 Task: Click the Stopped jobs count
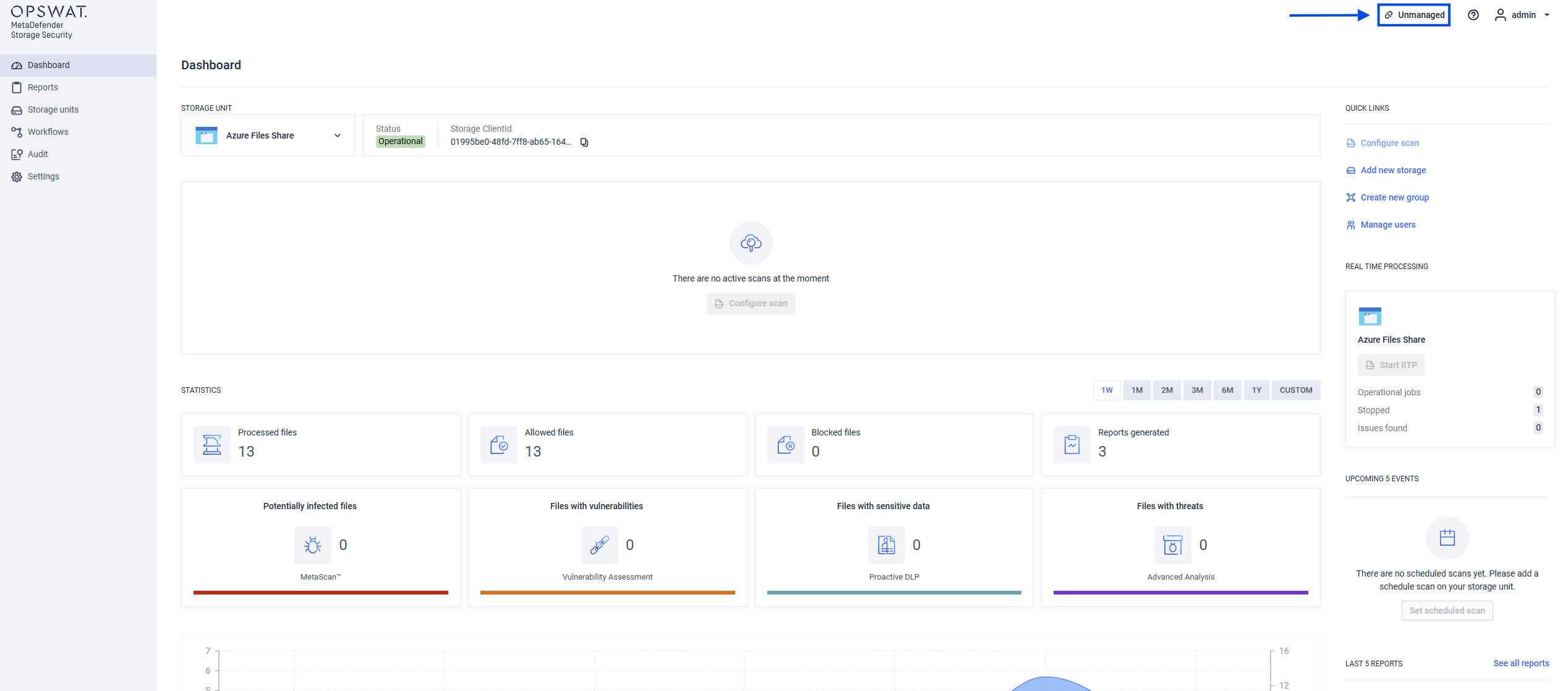[1538, 410]
